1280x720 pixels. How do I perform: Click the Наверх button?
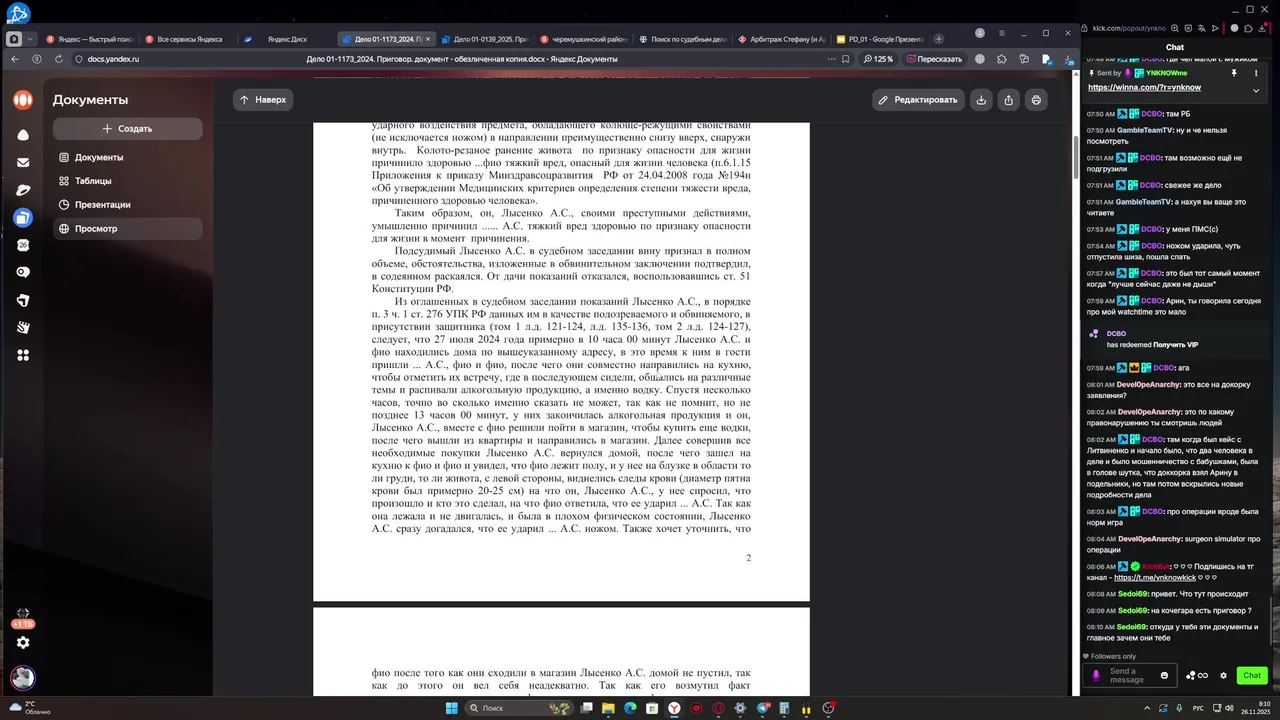[263, 100]
